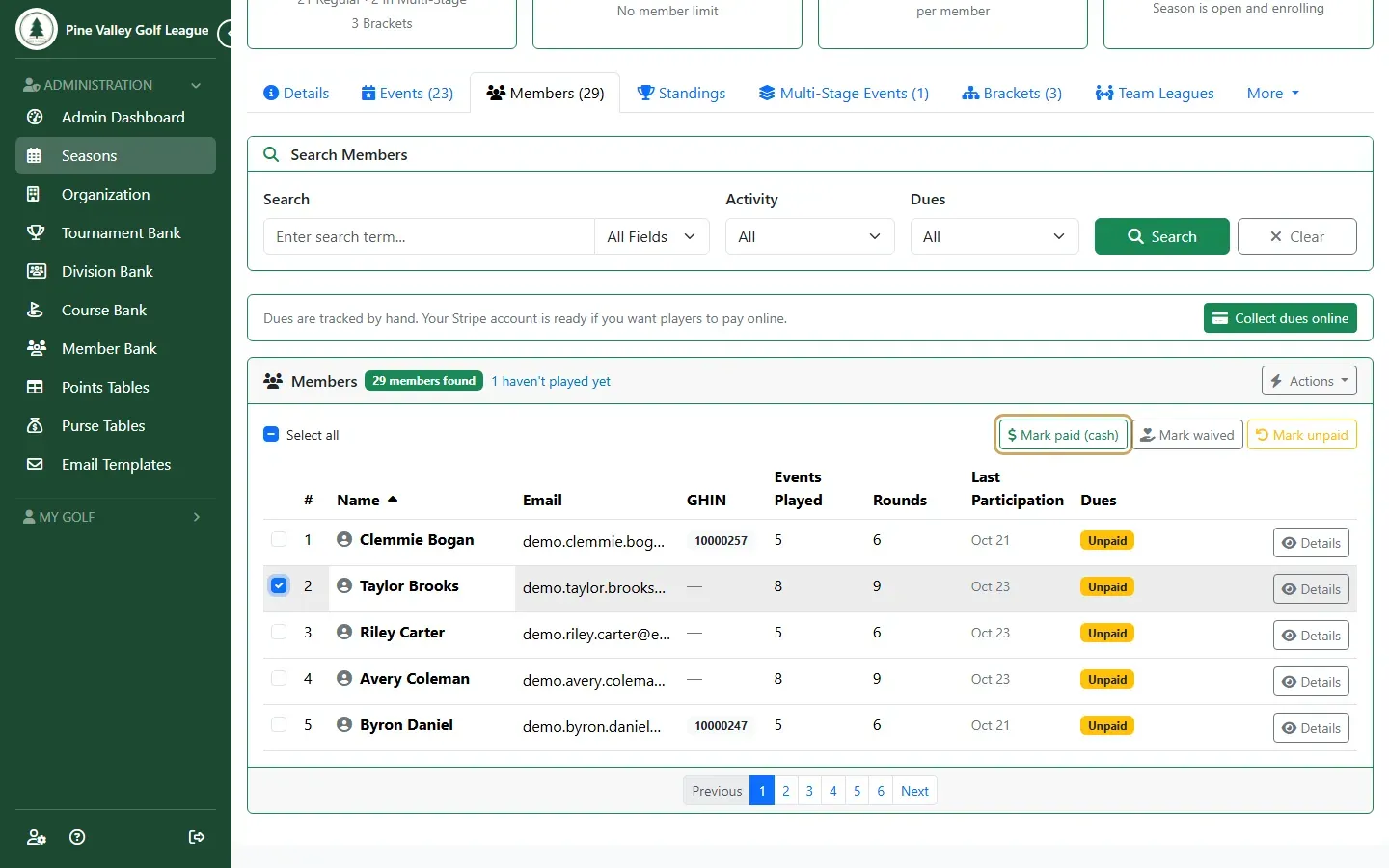The width and height of the screenshot is (1389, 868).
Task: Check Clemmie Bogan's row checkbox
Action: [279, 539]
